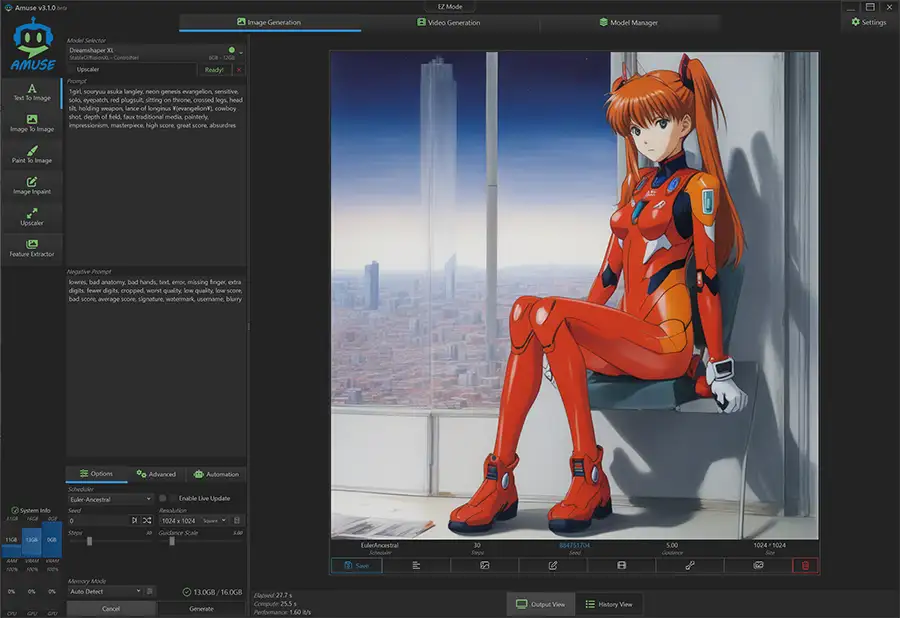Click the Guidance Scale slider handle

coord(172,541)
